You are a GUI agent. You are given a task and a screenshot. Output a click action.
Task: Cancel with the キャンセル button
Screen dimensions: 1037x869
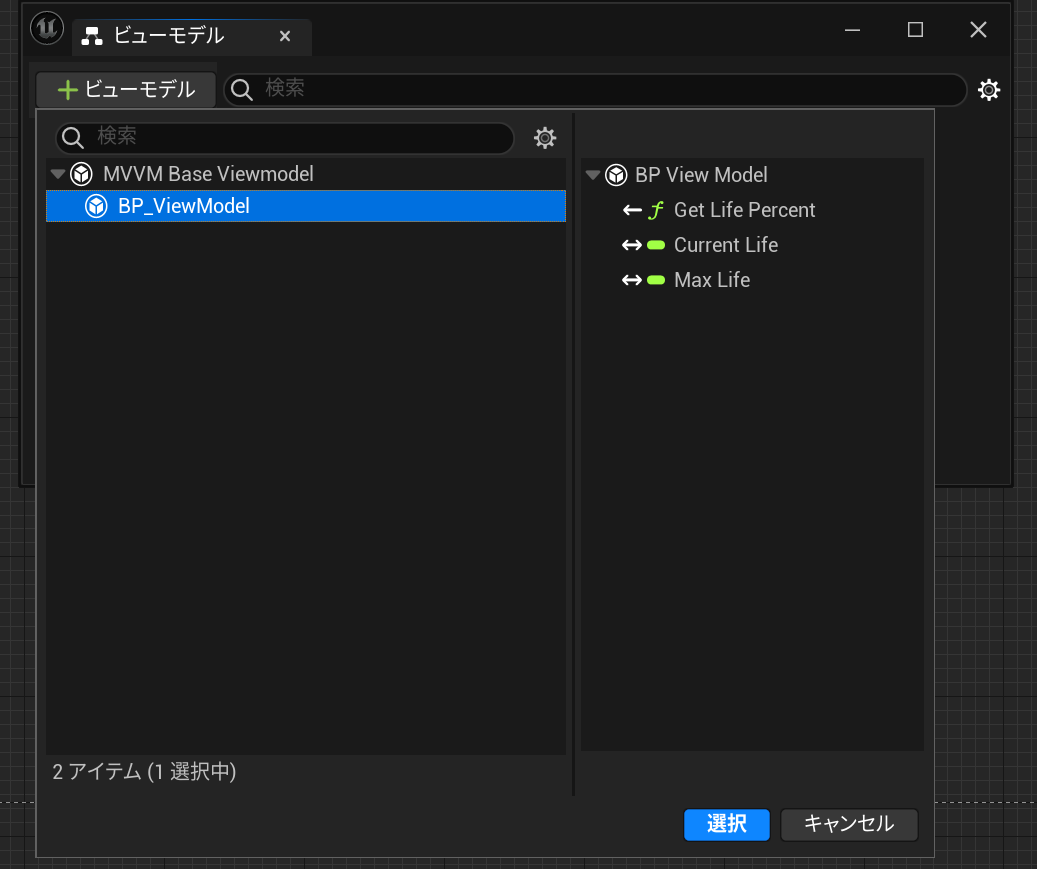tap(849, 825)
